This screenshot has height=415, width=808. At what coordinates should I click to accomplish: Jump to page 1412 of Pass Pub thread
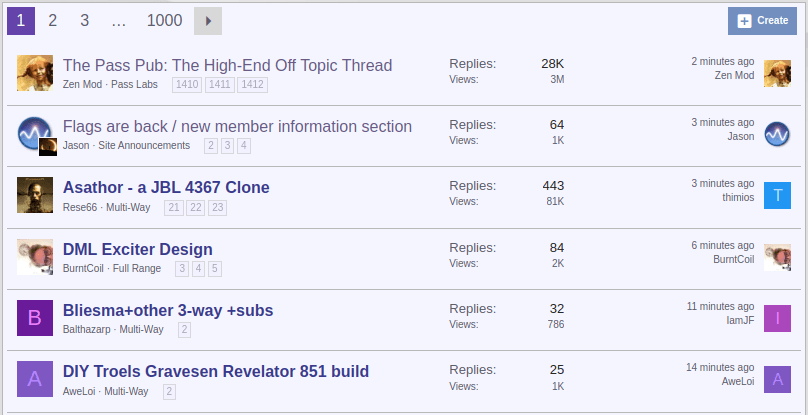[252, 85]
